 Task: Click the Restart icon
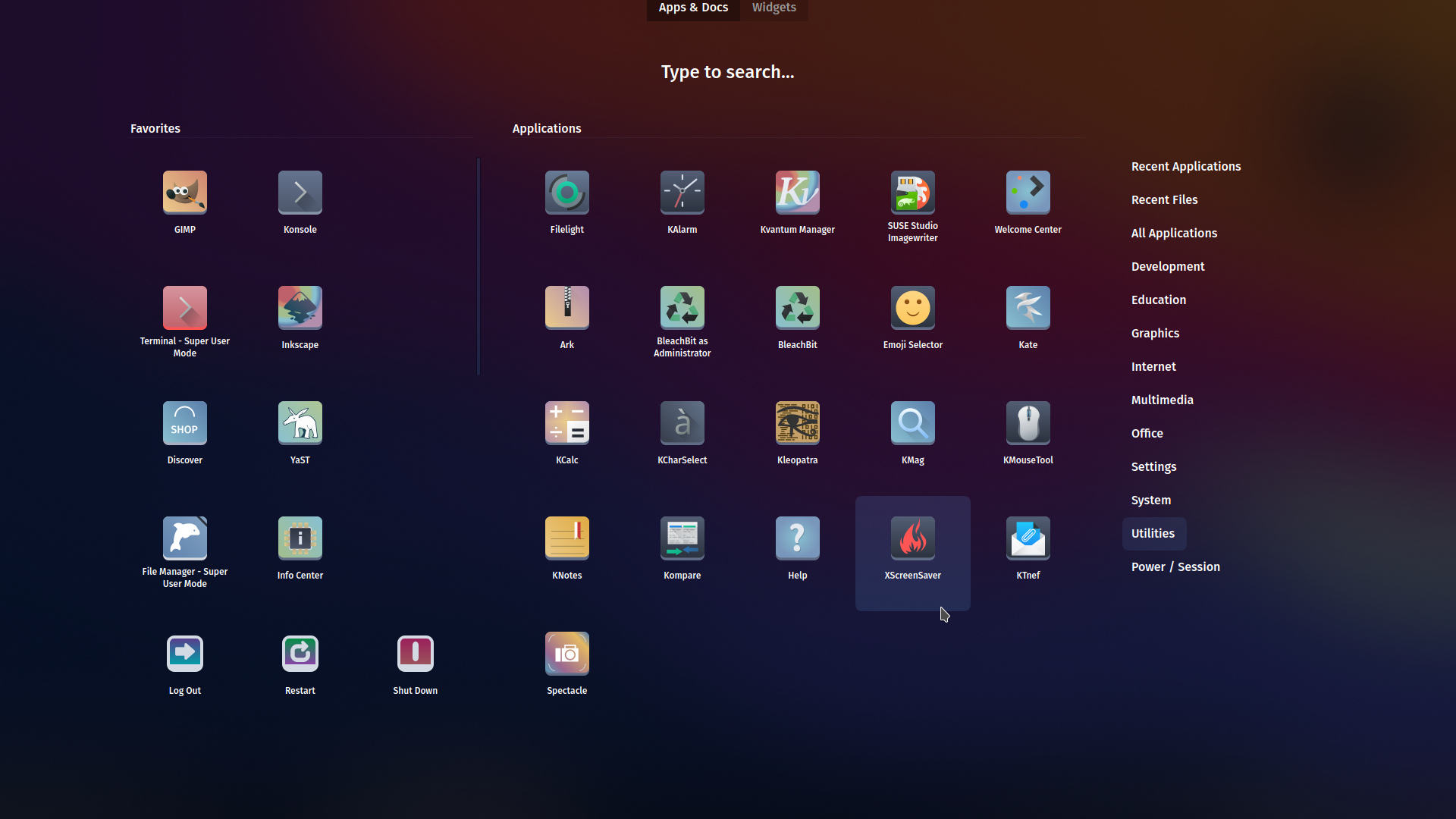[300, 654]
